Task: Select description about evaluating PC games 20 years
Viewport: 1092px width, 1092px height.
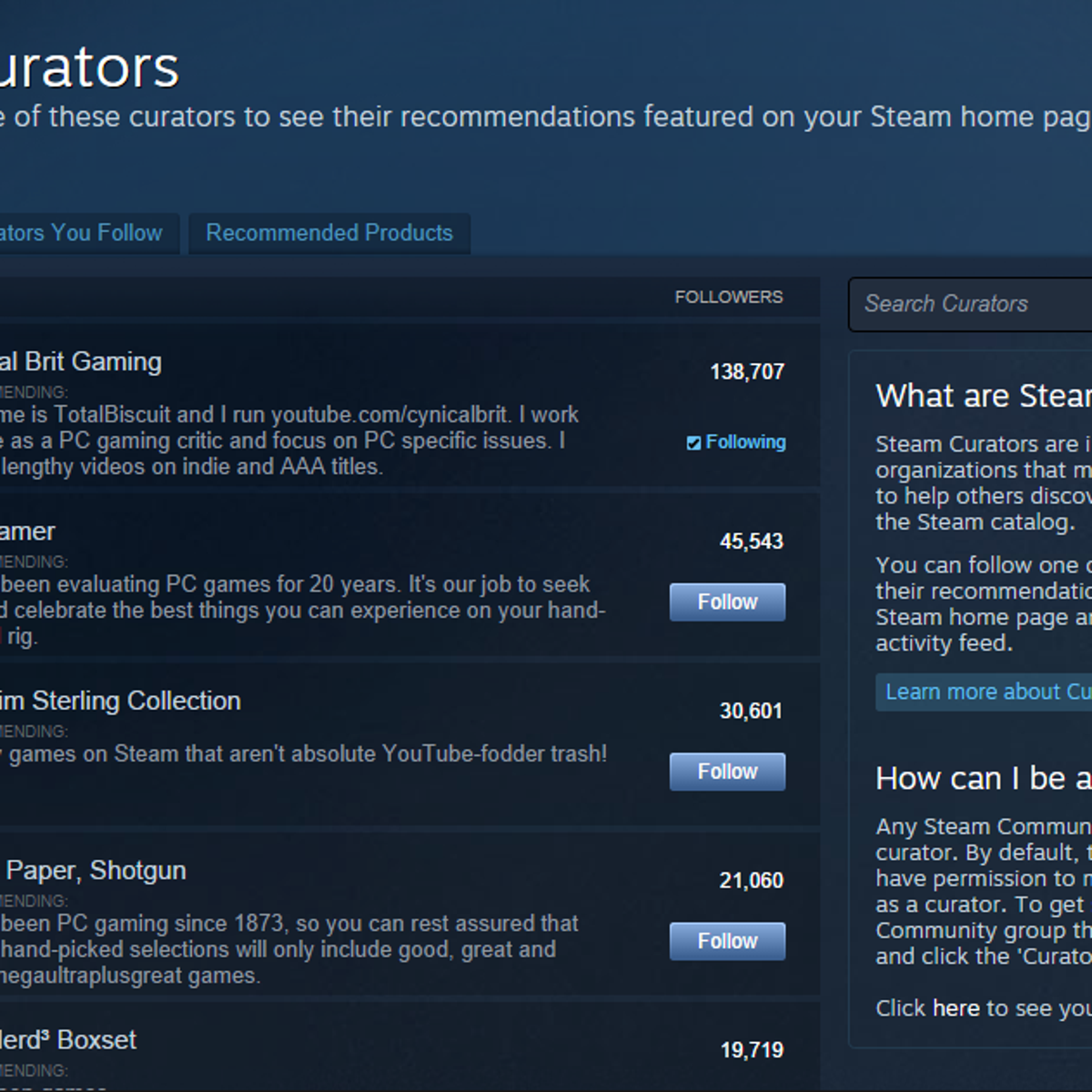Action: pyautogui.click(x=302, y=611)
